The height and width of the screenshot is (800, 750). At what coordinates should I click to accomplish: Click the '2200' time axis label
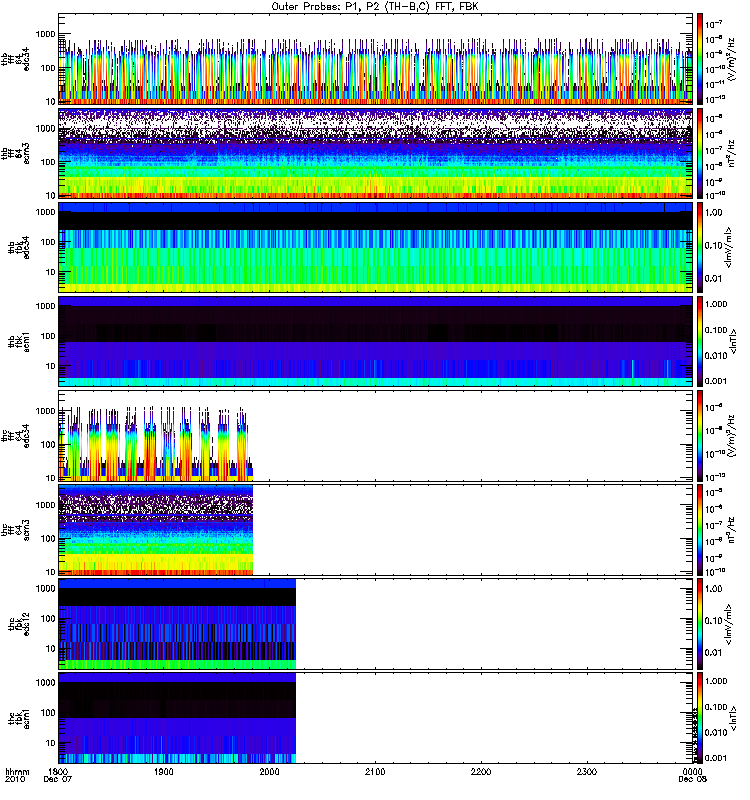click(x=481, y=772)
